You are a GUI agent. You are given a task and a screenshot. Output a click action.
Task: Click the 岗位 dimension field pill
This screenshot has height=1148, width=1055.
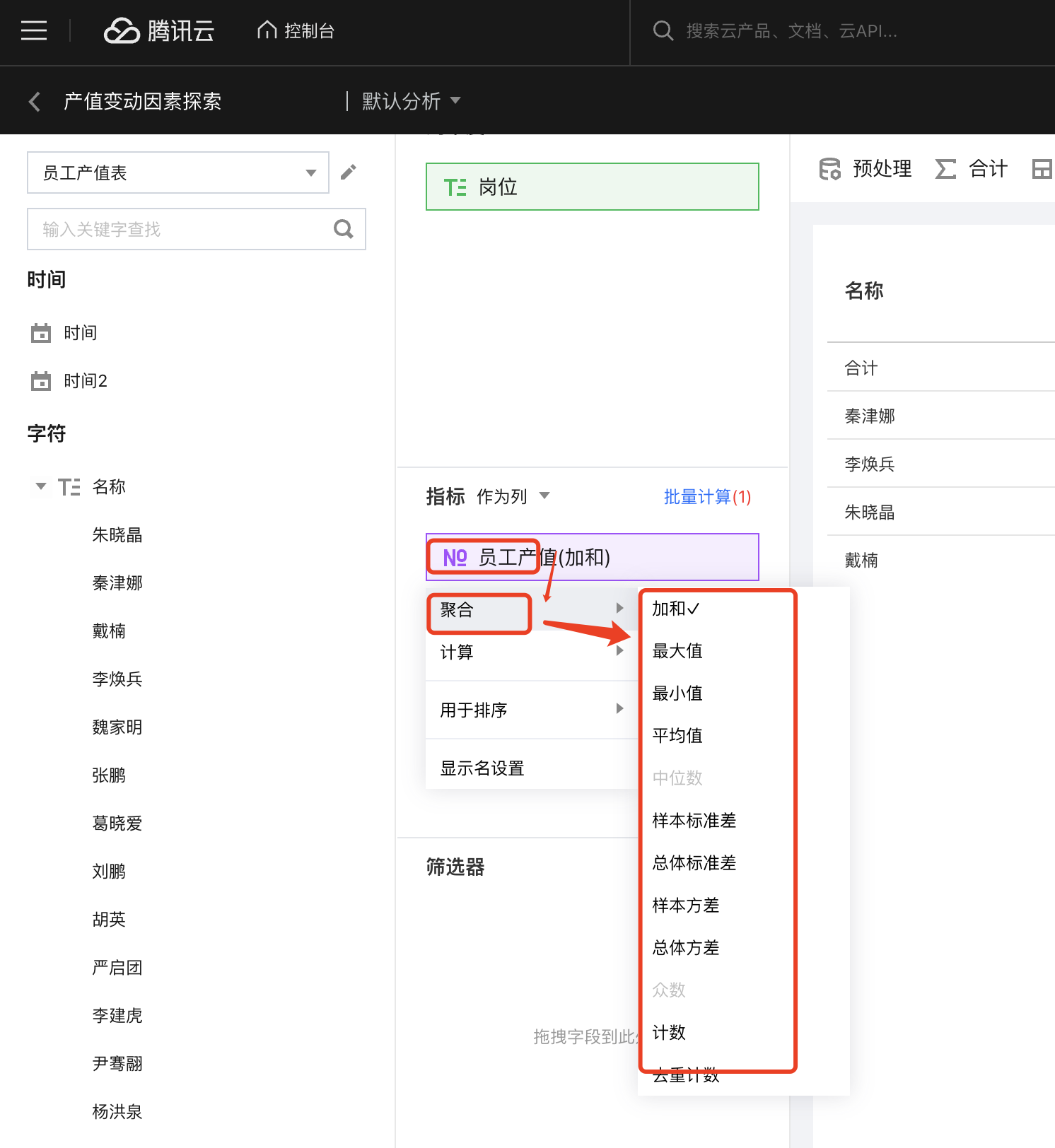click(592, 187)
